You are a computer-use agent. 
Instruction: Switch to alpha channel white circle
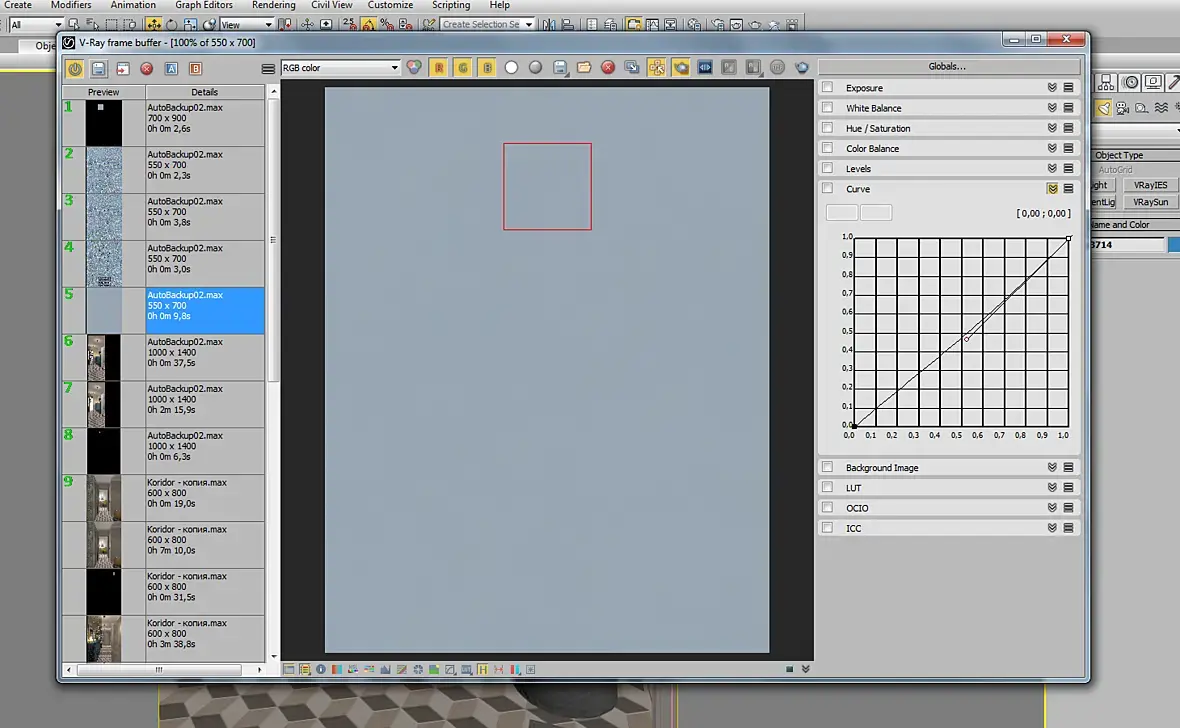(x=511, y=68)
